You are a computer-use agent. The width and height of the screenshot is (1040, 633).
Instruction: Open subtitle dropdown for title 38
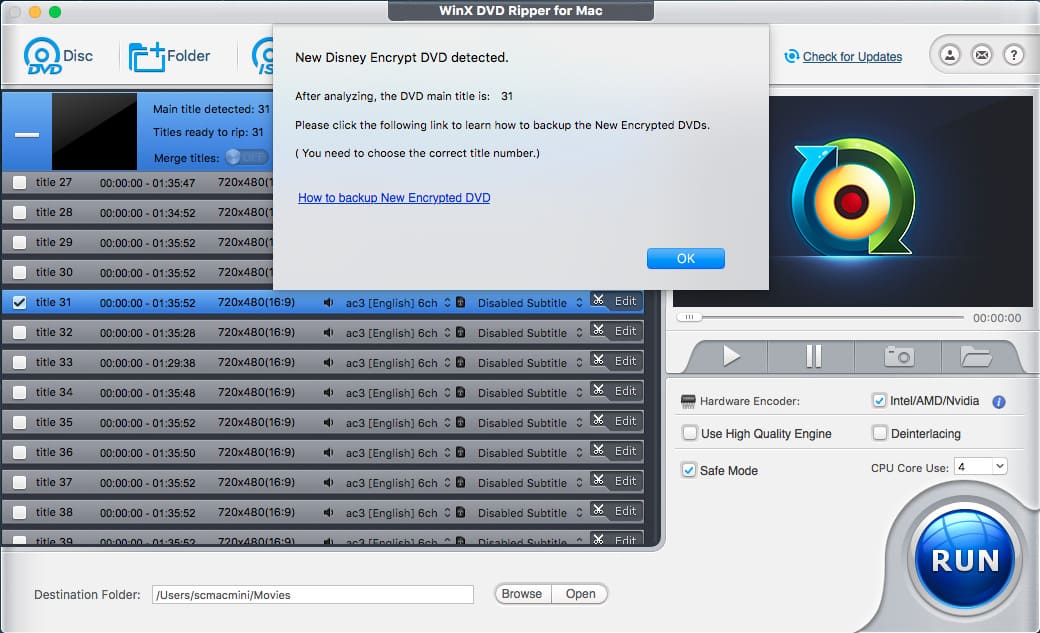tap(579, 512)
